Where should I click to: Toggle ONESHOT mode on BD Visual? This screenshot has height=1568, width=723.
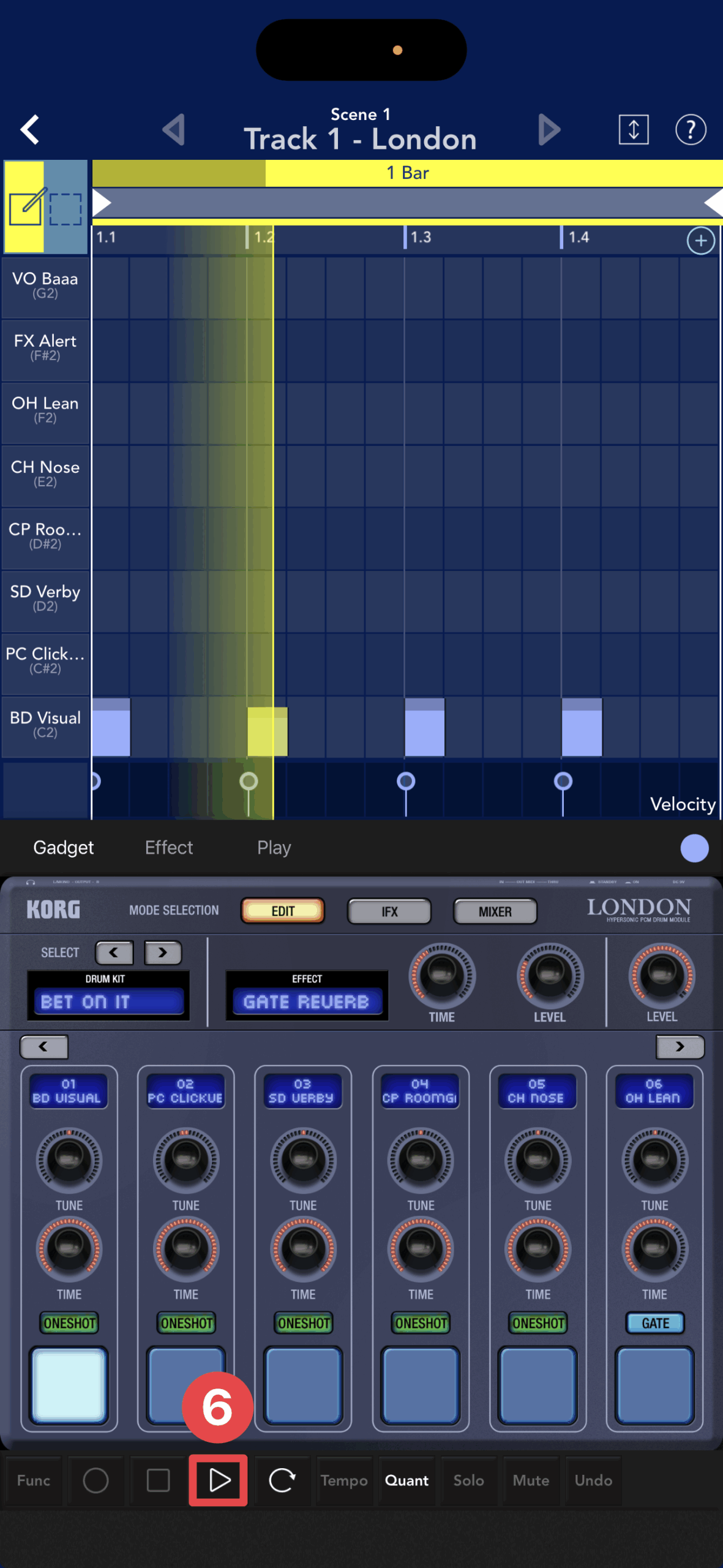click(69, 1323)
